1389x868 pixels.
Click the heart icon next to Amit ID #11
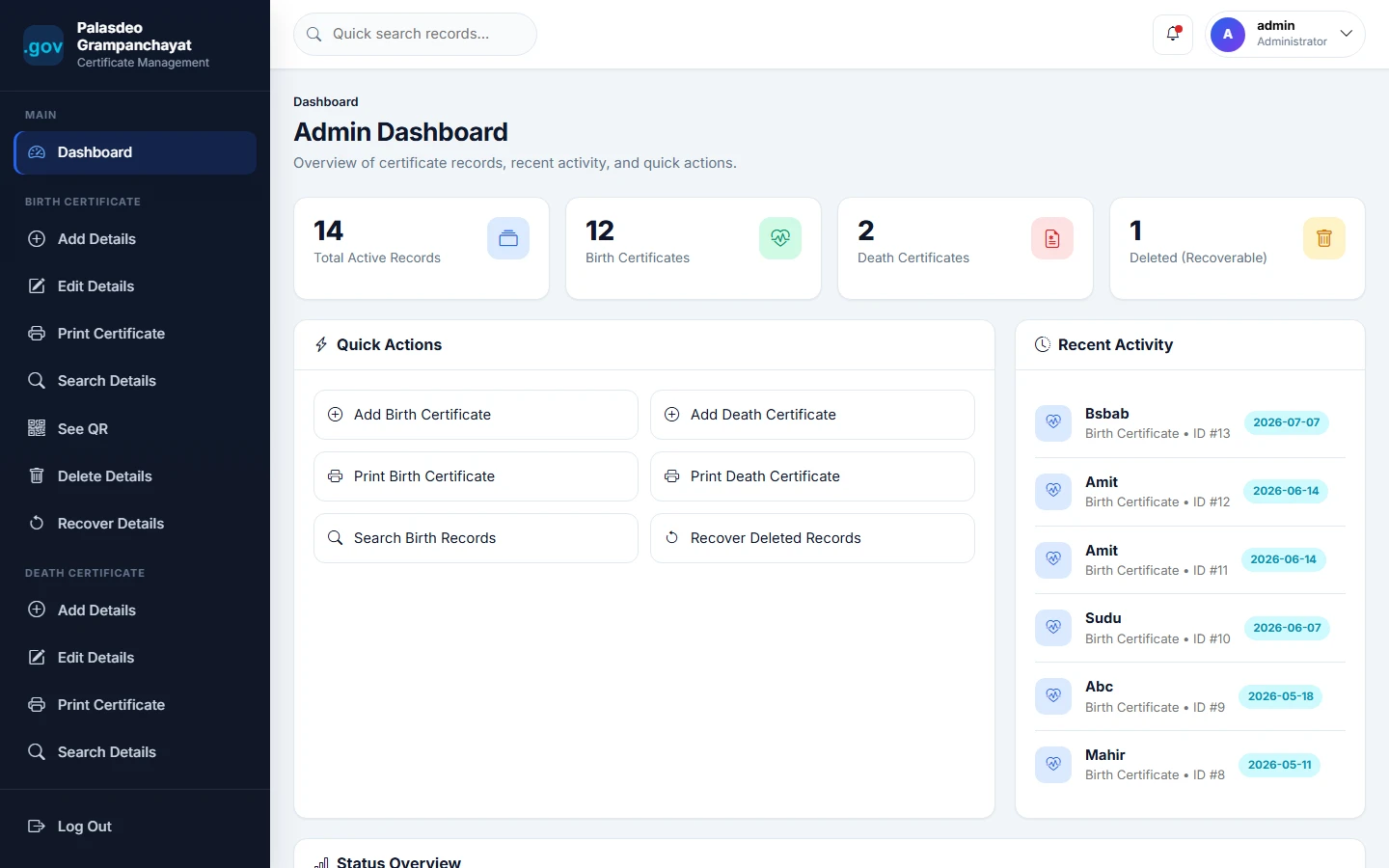pos(1053,559)
